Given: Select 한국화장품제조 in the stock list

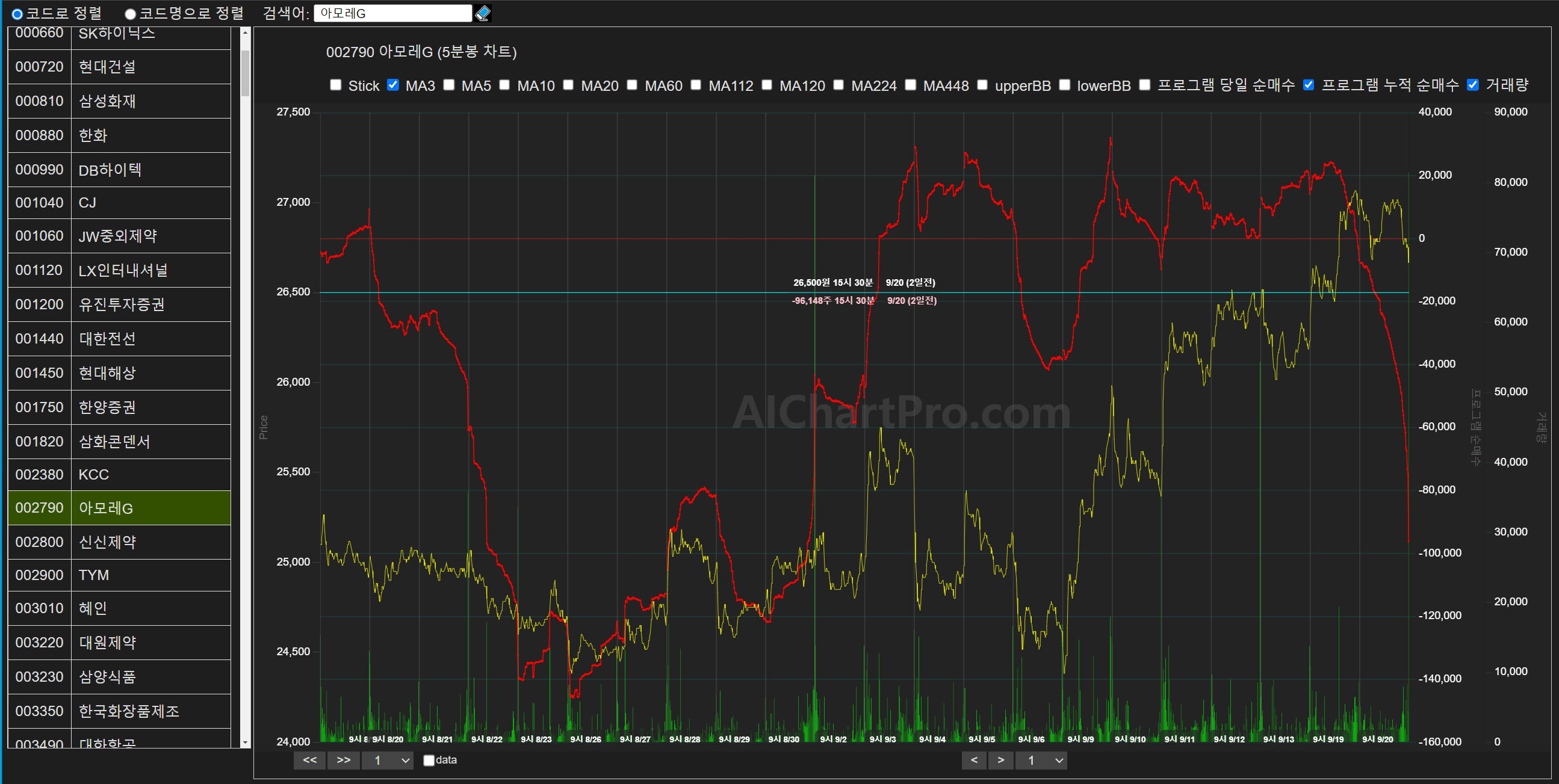Looking at the screenshot, I should [119, 711].
